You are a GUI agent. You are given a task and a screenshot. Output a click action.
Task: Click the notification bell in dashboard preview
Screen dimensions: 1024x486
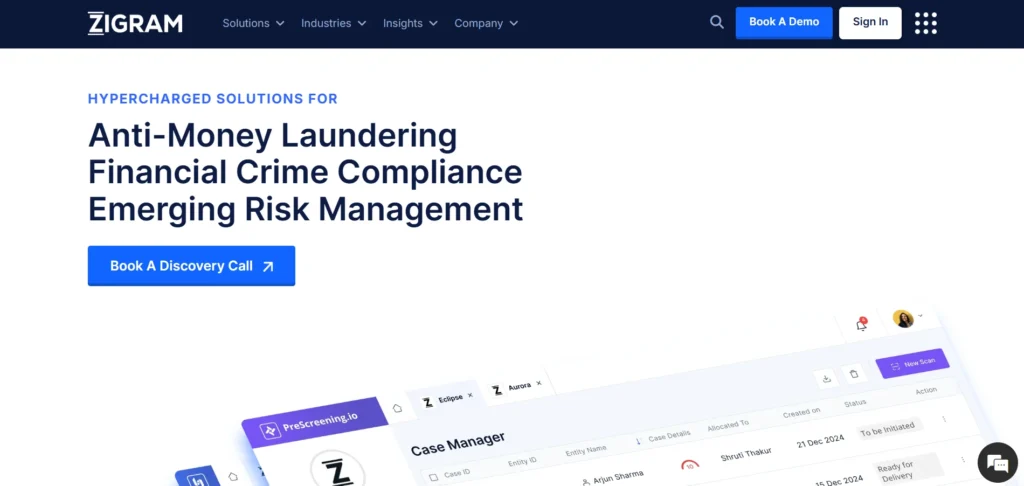pos(861,325)
